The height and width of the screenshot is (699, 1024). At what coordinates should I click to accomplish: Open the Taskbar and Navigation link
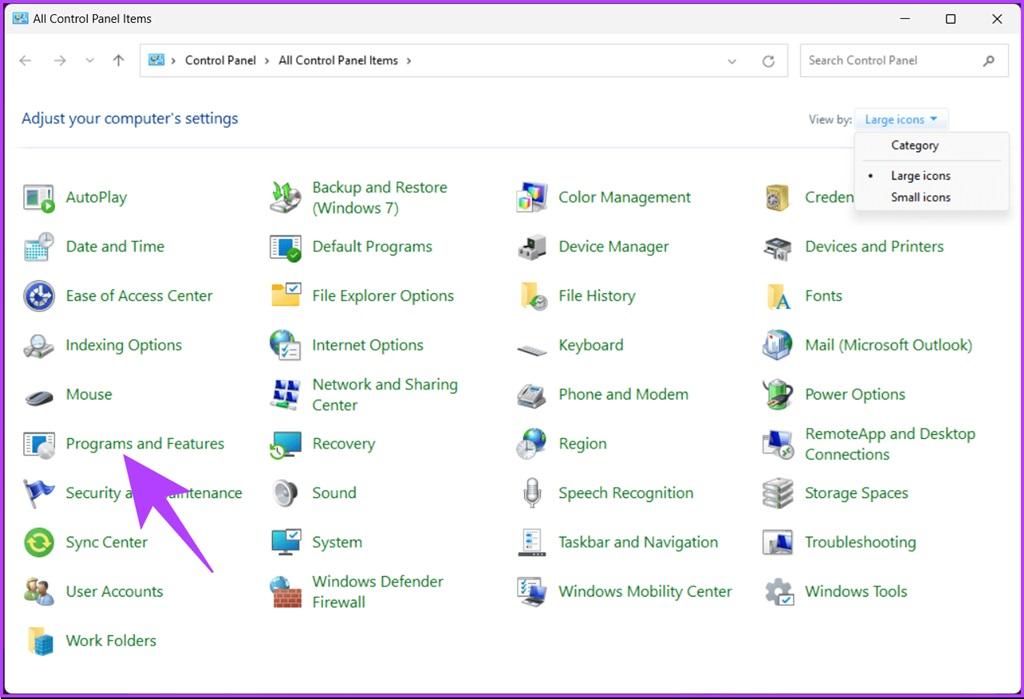638,542
